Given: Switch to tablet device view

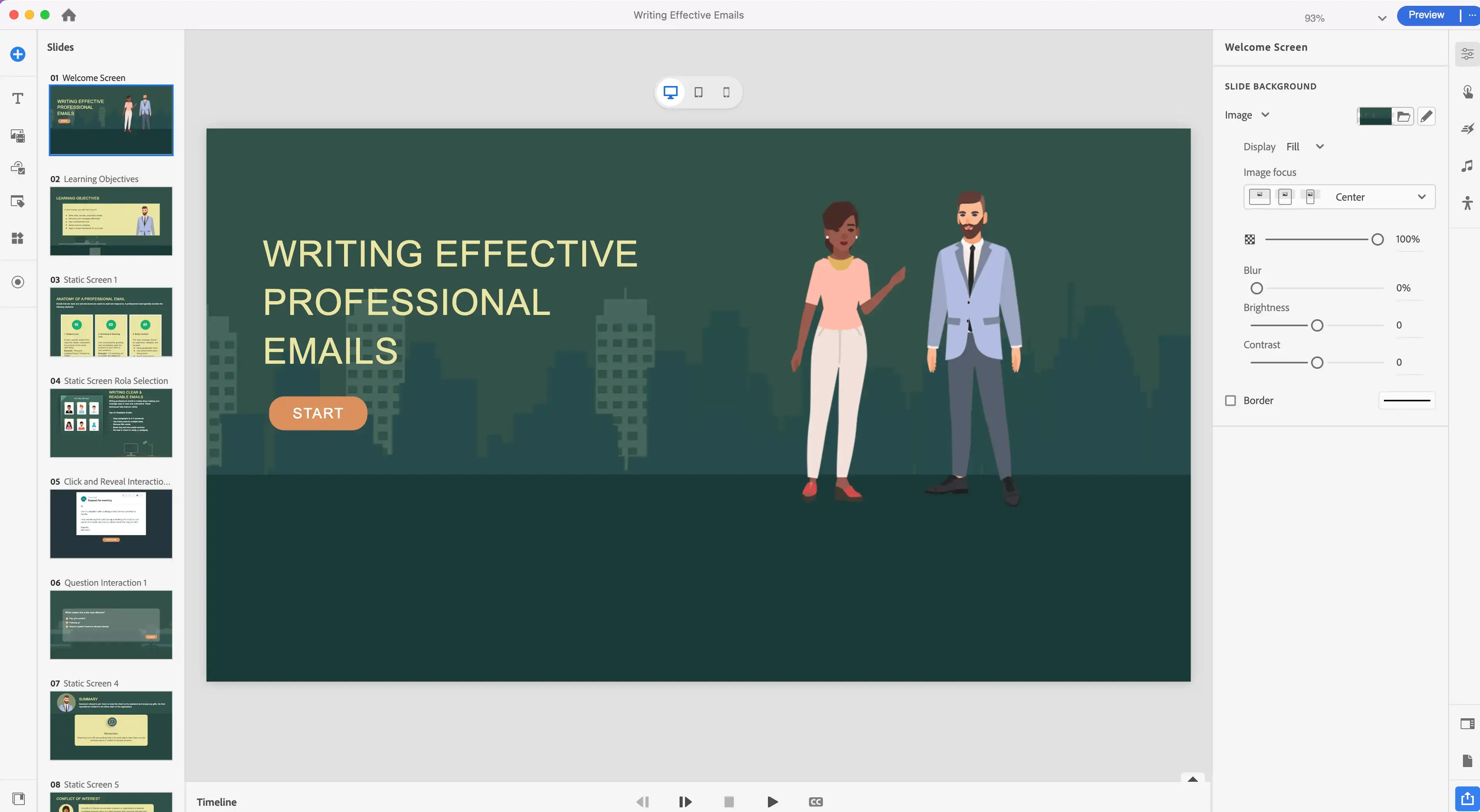Looking at the screenshot, I should click(698, 92).
